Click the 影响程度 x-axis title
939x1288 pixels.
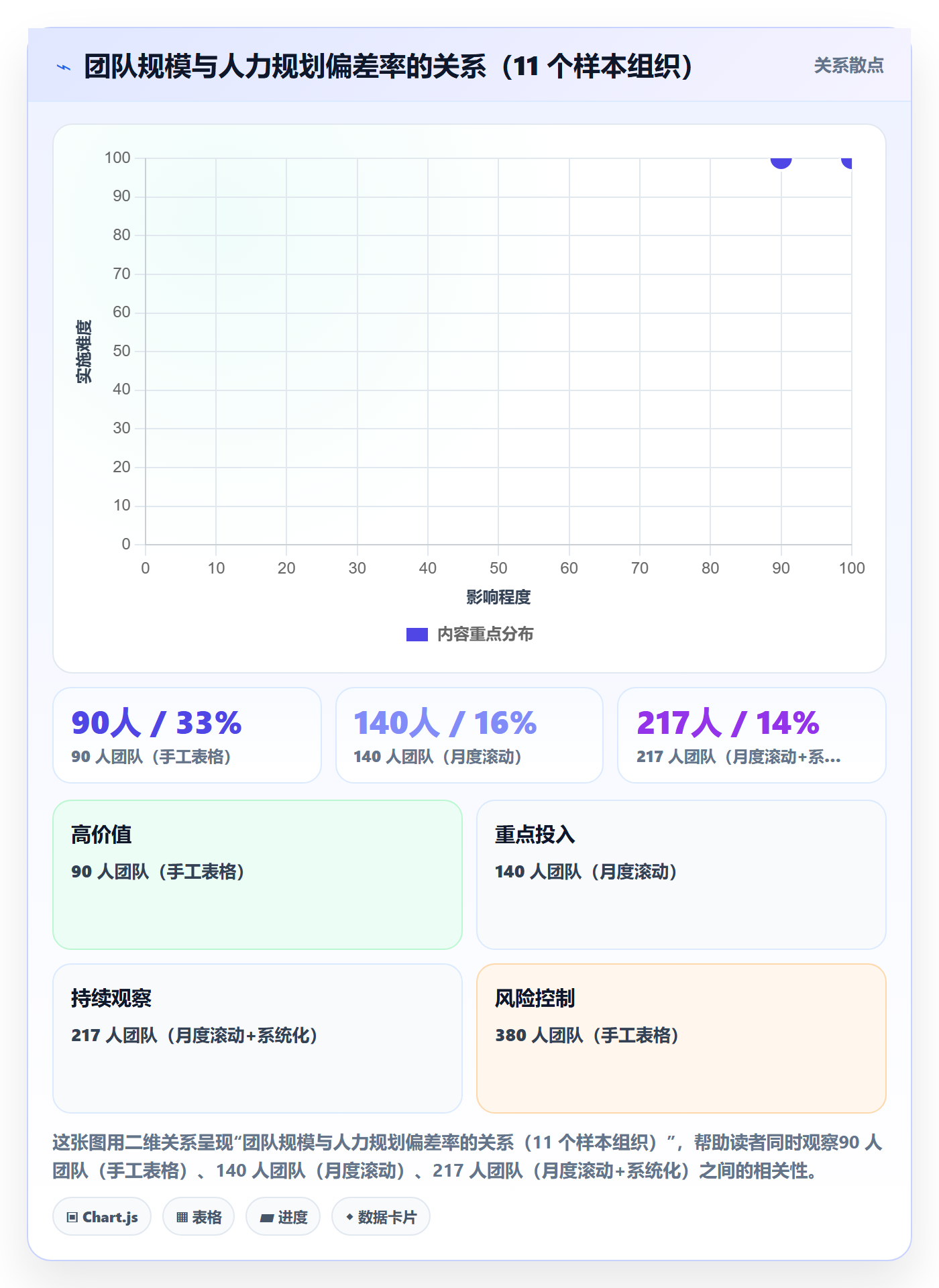coord(498,597)
